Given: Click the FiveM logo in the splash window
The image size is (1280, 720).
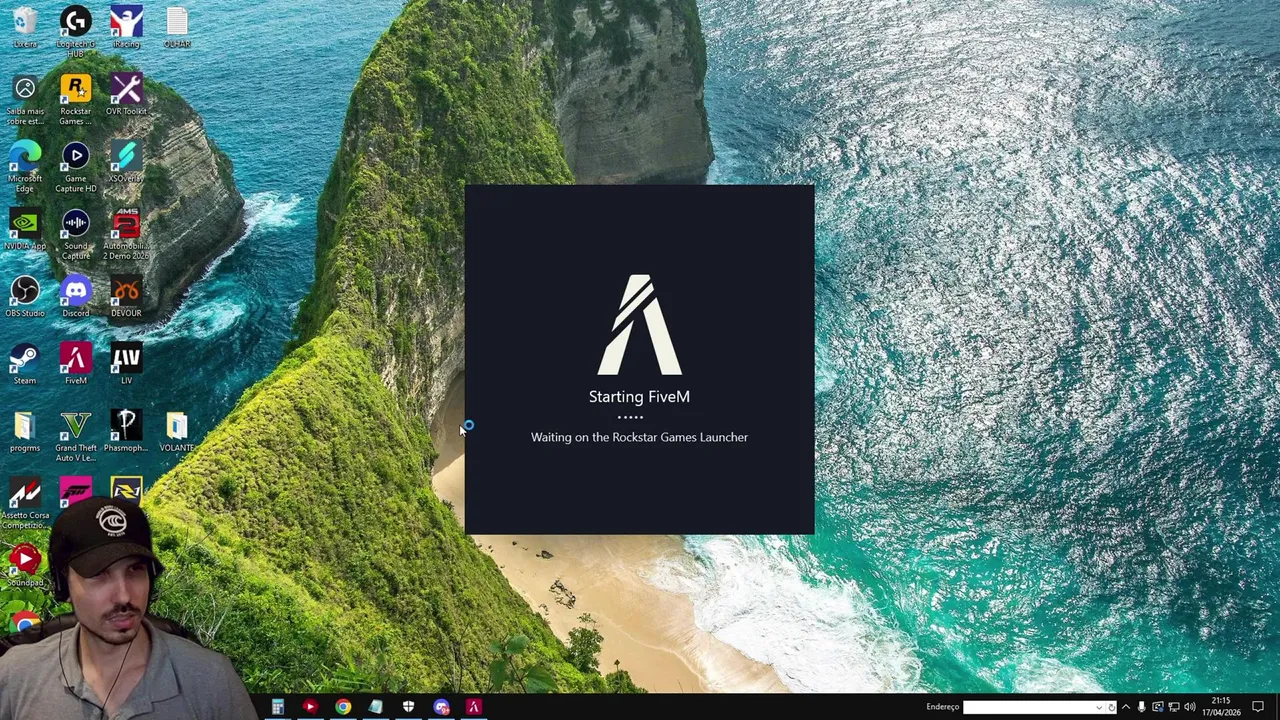Looking at the screenshot, I should point(639,325).
